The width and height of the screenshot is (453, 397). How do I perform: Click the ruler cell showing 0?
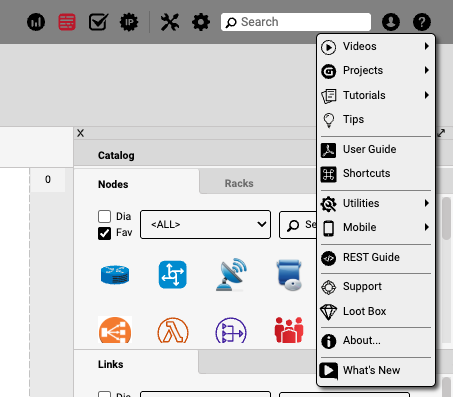click(x=48, y=180)
